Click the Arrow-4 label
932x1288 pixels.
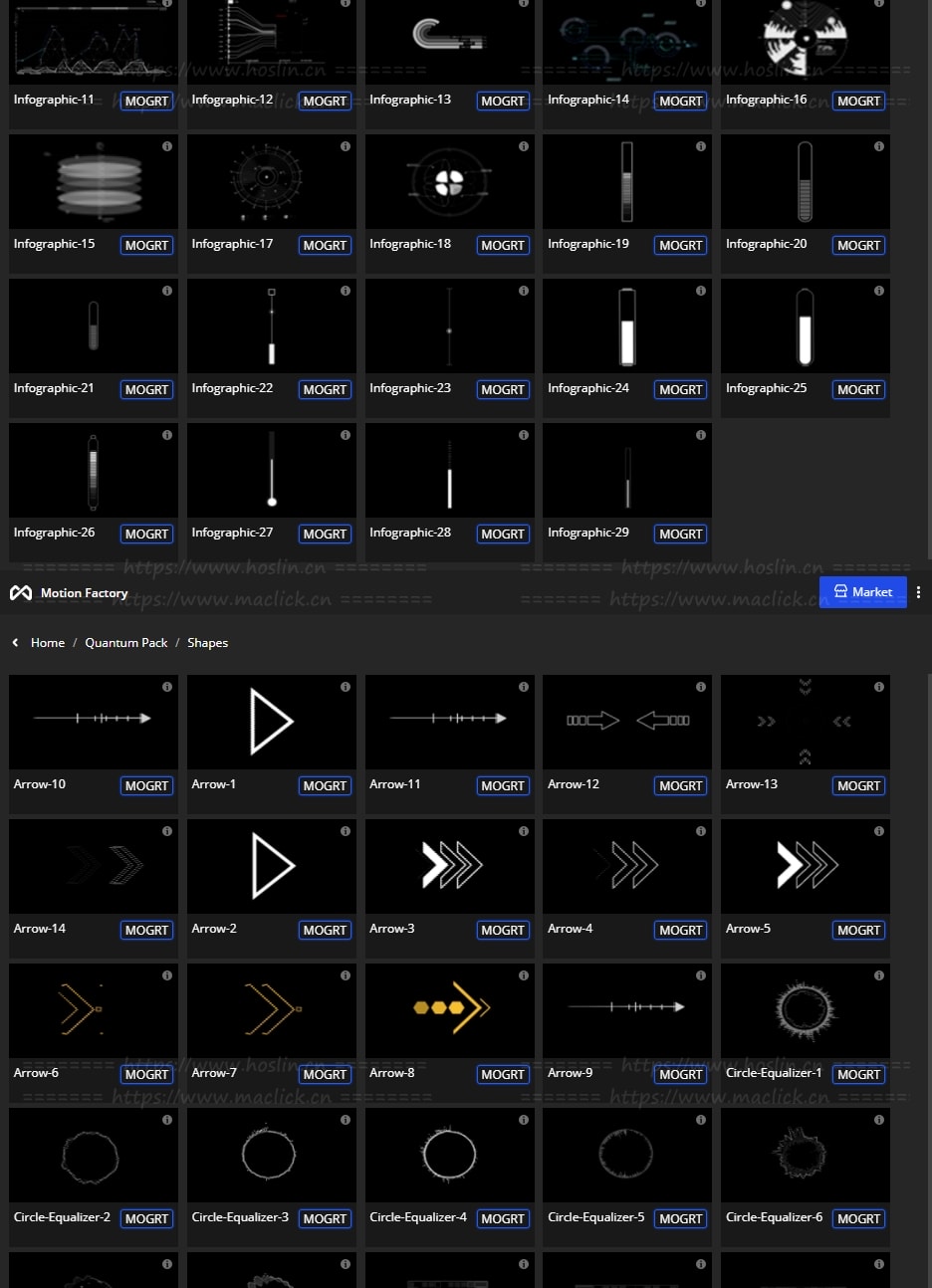click(x=571, y=929)
